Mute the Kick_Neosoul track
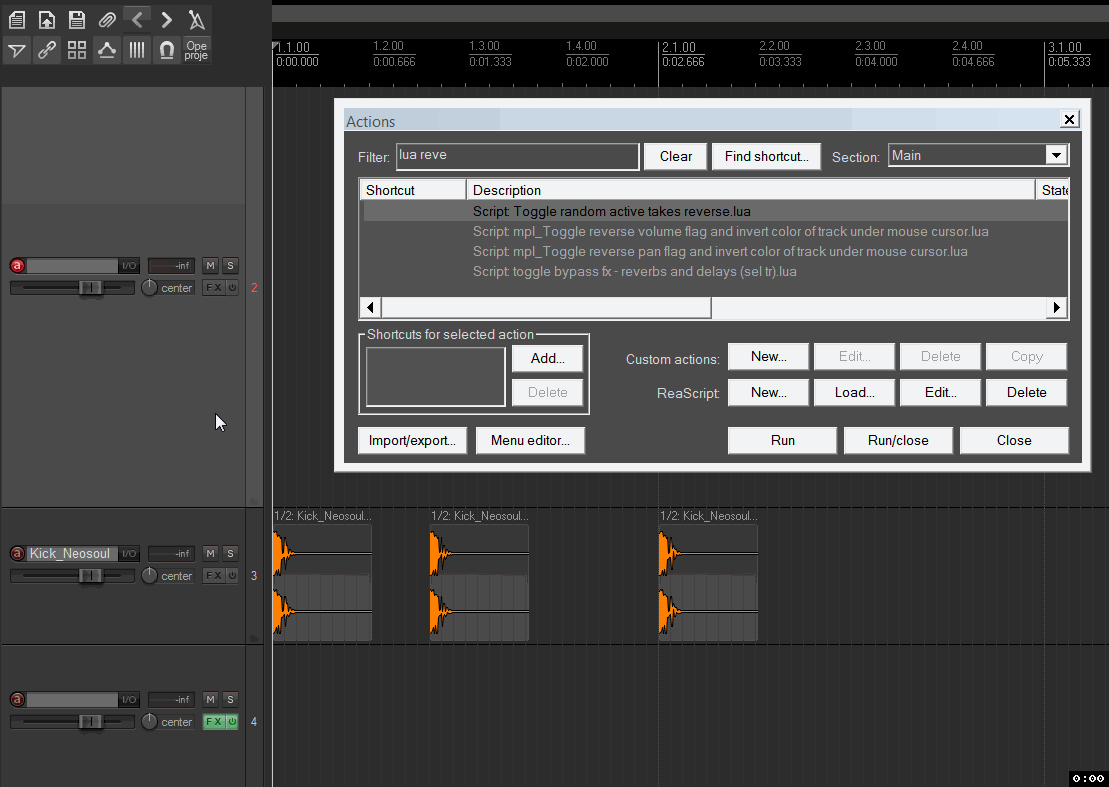 [210, 554]
